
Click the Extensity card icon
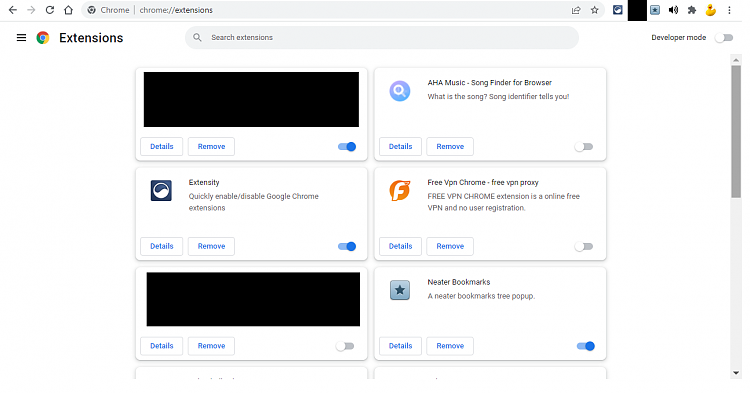161,191
